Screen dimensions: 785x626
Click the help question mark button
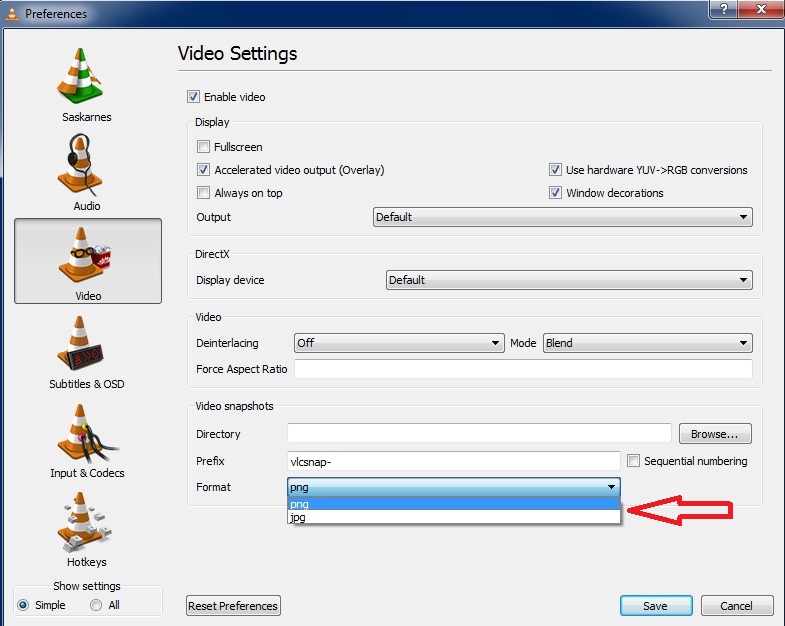click(720, 9)
